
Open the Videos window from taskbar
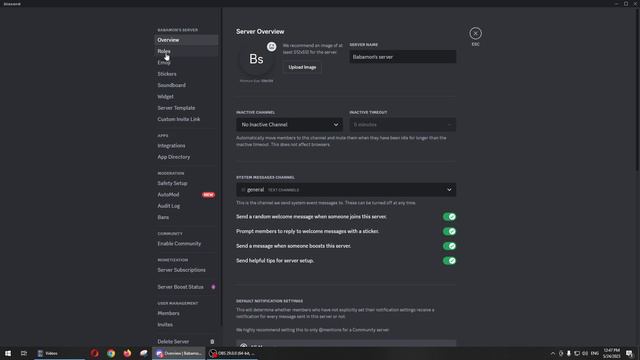pos(59,353)
